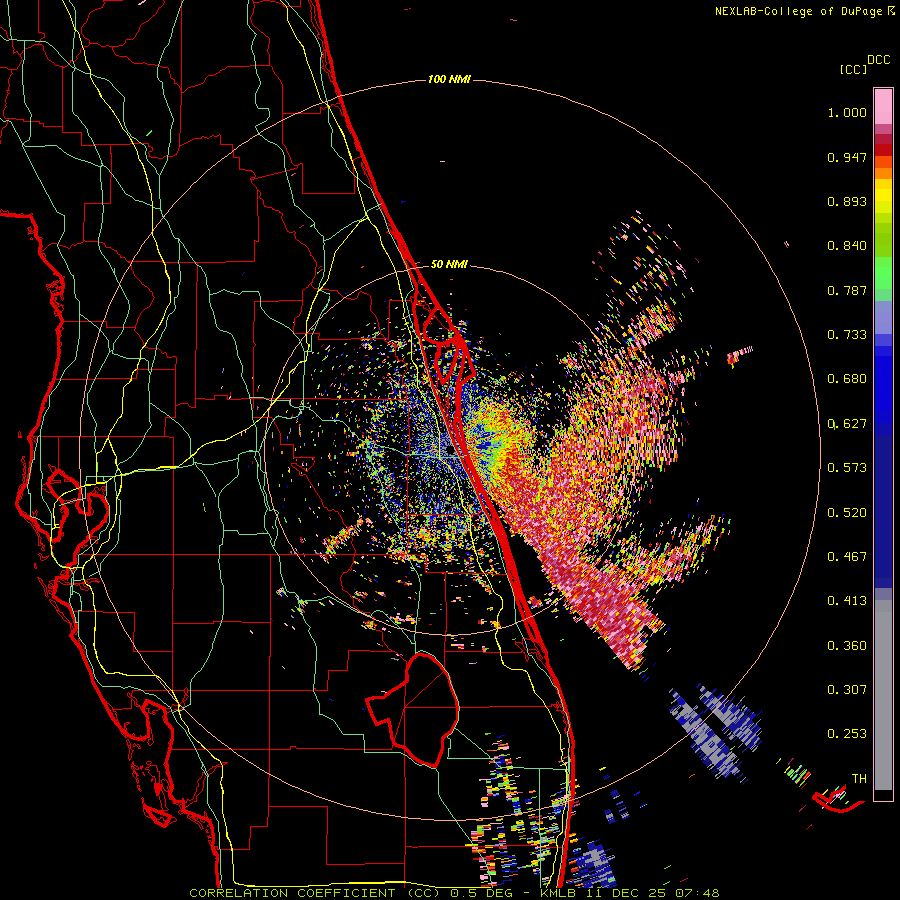Click the DCC product label above color bar
Image resolution: width=900 pixels, height=900 pixels.
tap(878, 60)
